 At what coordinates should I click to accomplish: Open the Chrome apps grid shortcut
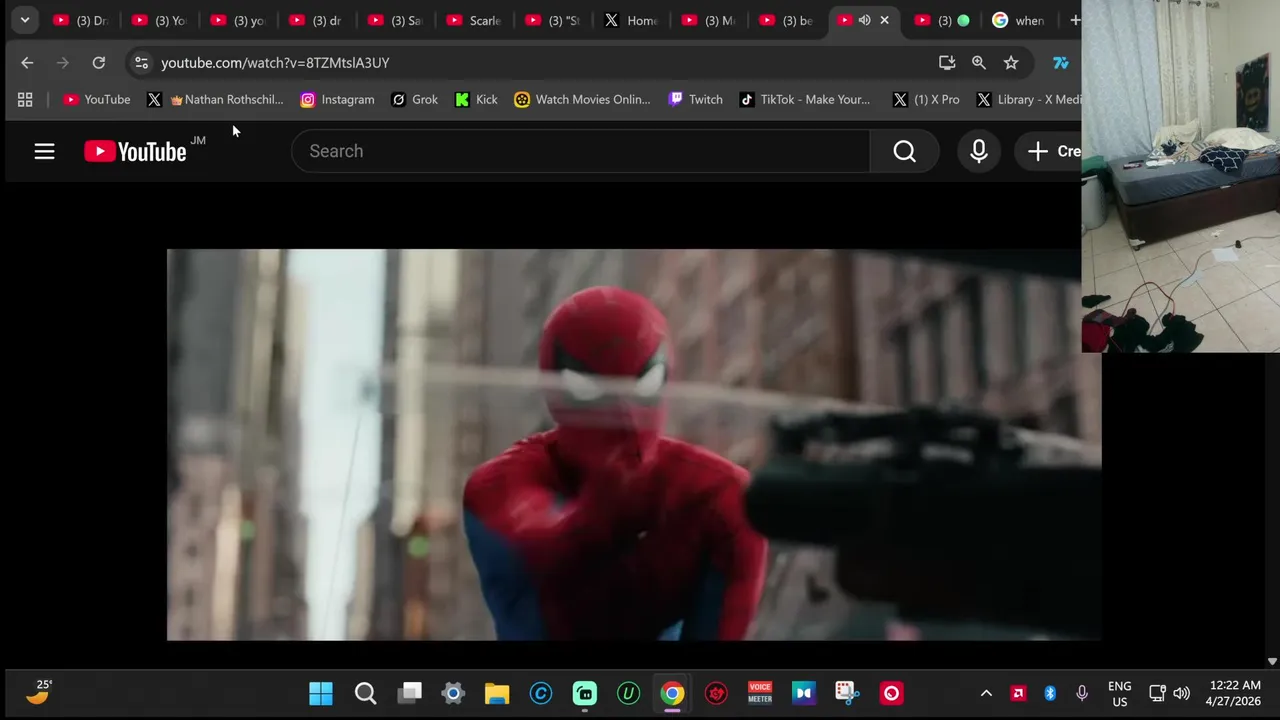[25, 99]
